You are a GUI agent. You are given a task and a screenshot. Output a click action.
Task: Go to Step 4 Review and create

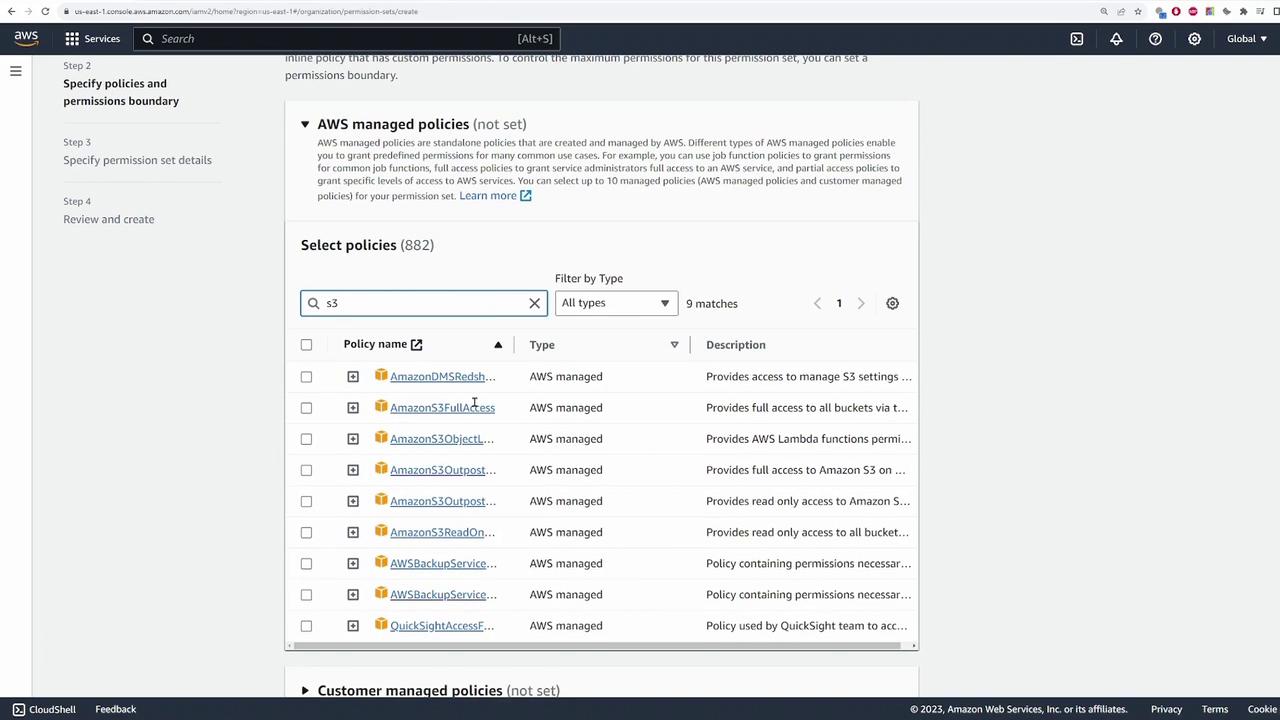(109, 219)
